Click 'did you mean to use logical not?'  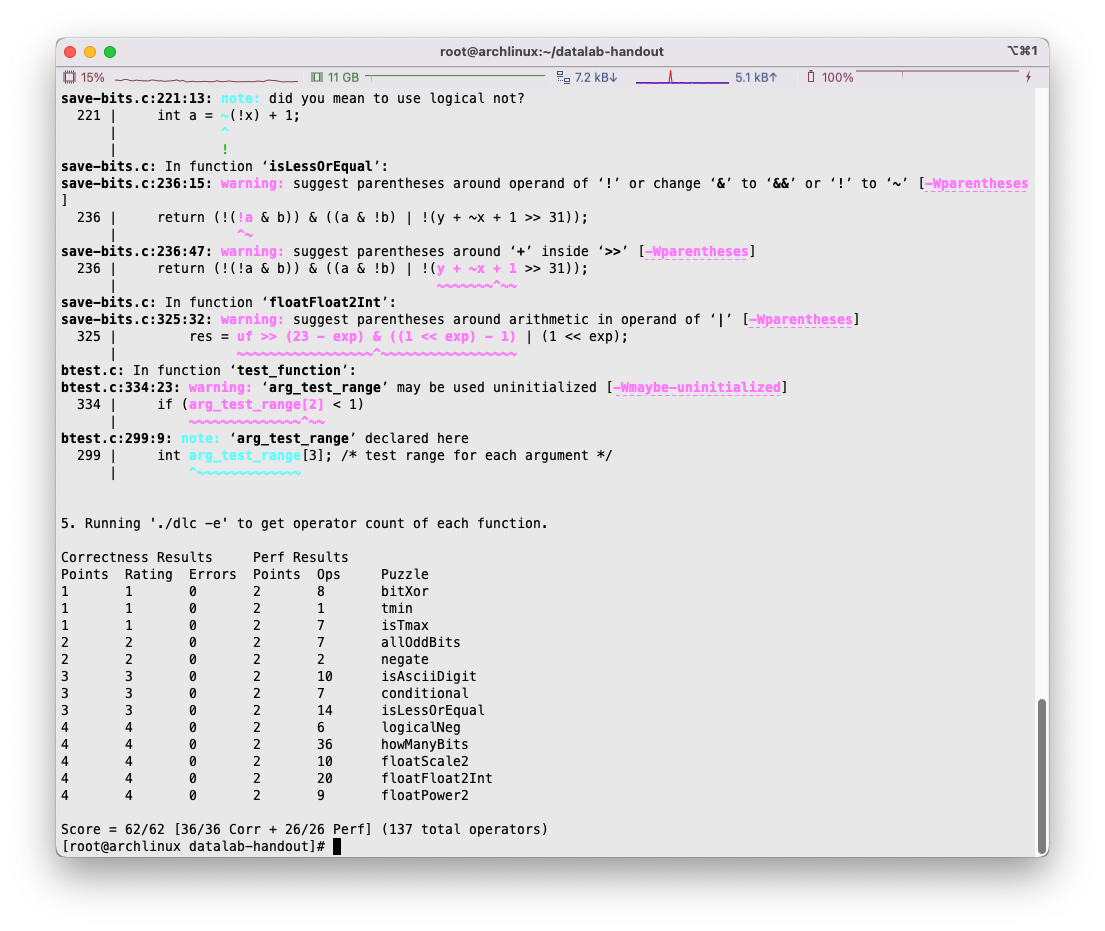coord(397,99)
